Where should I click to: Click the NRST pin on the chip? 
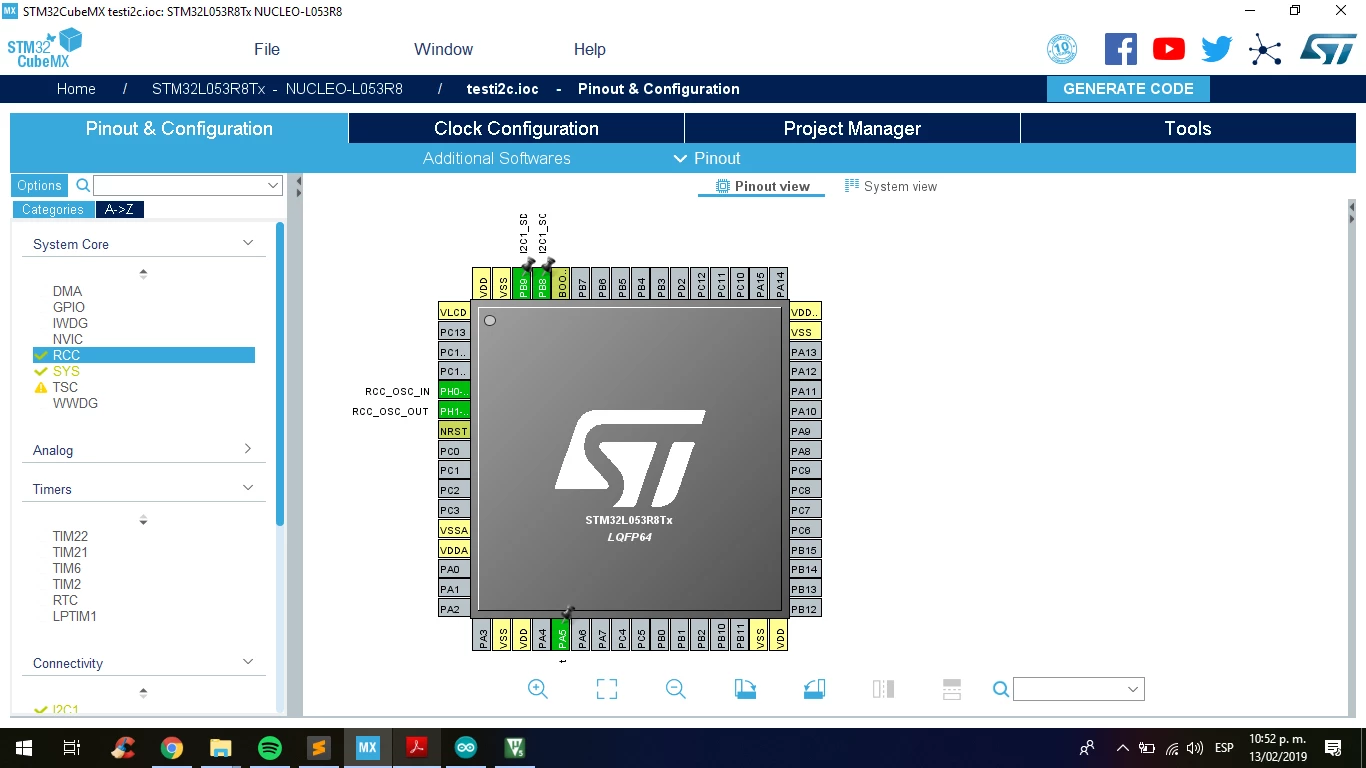point(454,430)
